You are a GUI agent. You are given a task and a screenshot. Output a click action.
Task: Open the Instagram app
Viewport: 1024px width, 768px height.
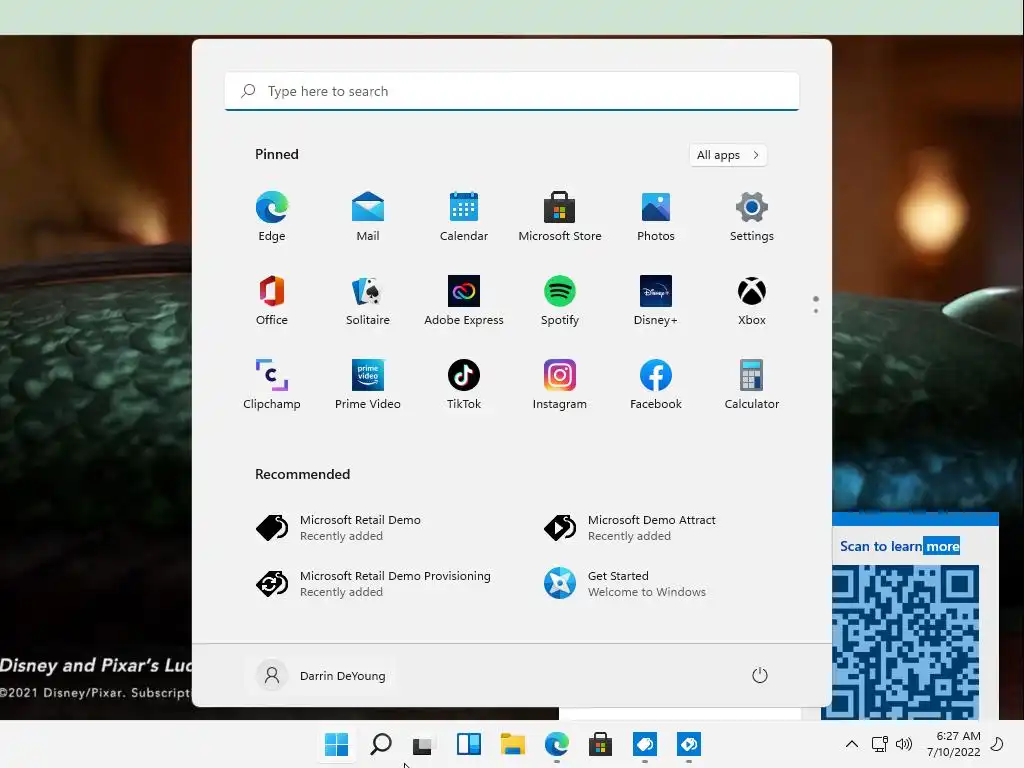(x=560, y=385)
